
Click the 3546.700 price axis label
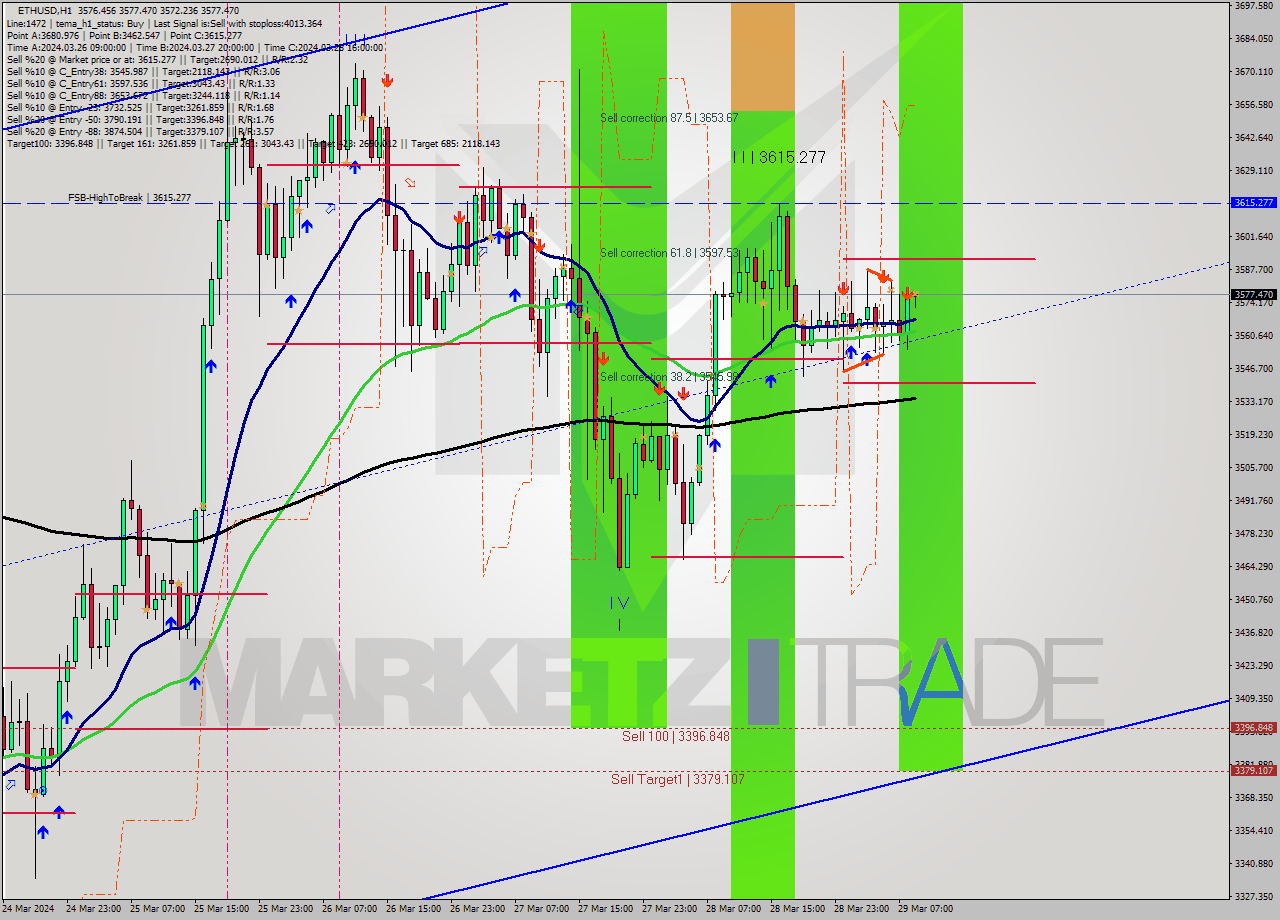coord(1253,369)
